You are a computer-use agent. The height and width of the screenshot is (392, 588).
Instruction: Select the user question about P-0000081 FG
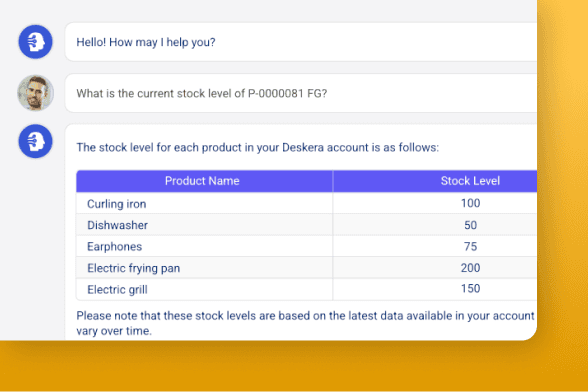[202, 93]
